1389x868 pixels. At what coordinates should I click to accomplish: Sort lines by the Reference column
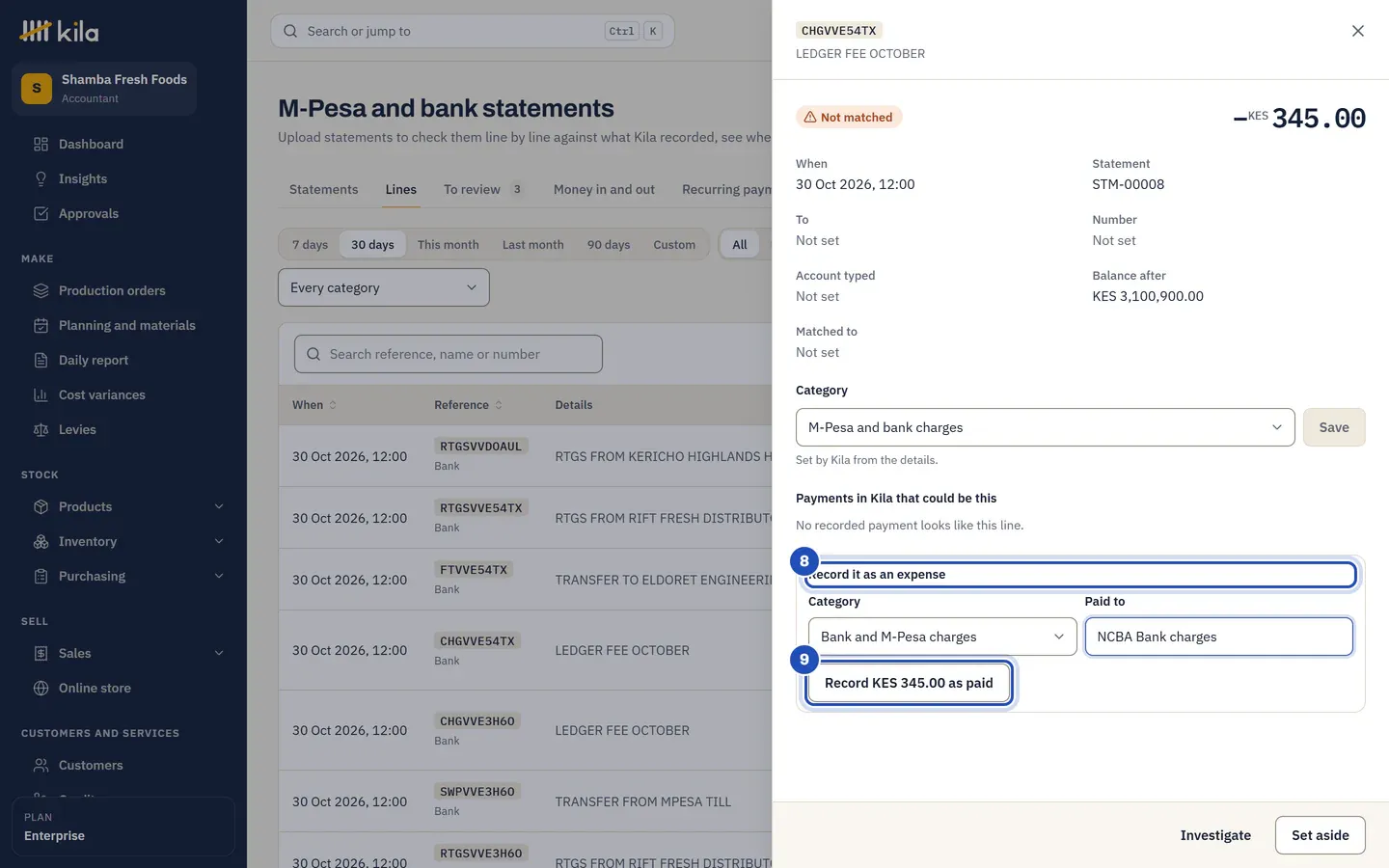click(x=468, y=405)
